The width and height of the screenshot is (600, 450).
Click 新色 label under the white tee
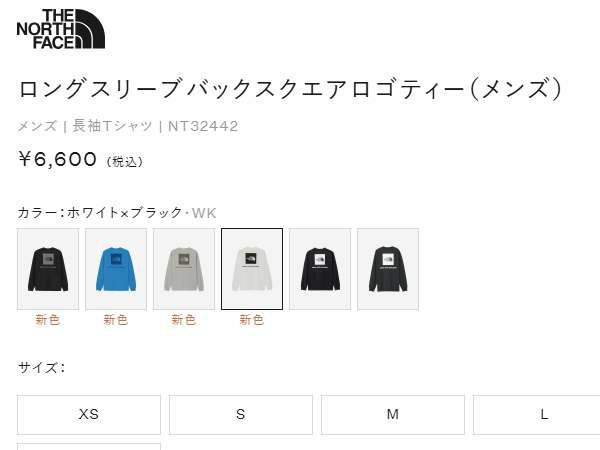pos(252,320)
